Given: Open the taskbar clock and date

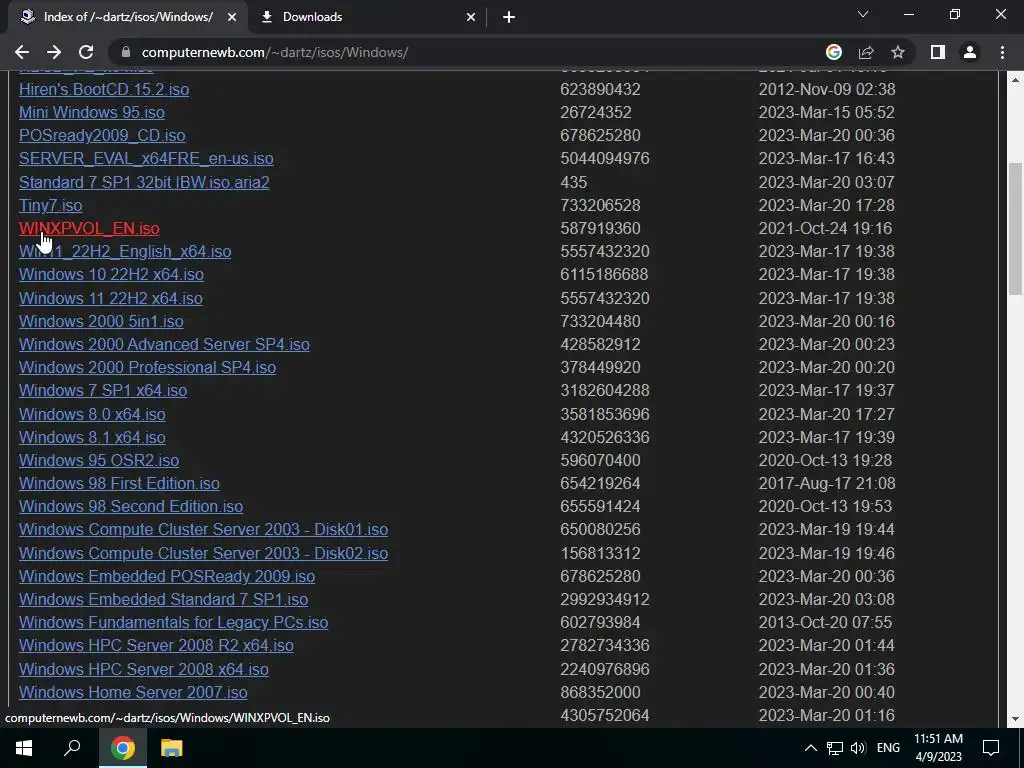Looking at the screenshot, I should [938, 748].
